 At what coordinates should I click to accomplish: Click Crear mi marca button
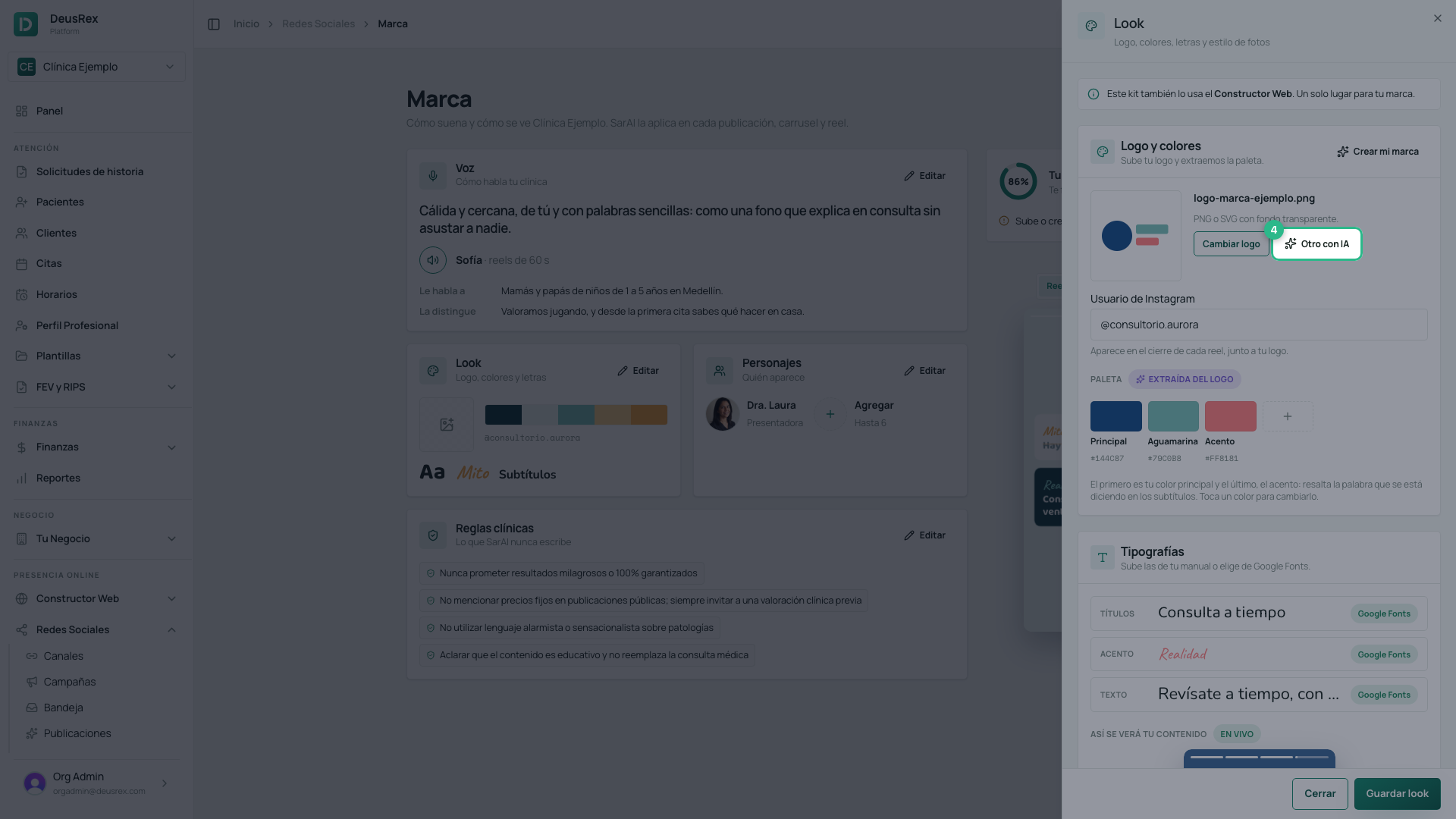(x=1378, y=152)
